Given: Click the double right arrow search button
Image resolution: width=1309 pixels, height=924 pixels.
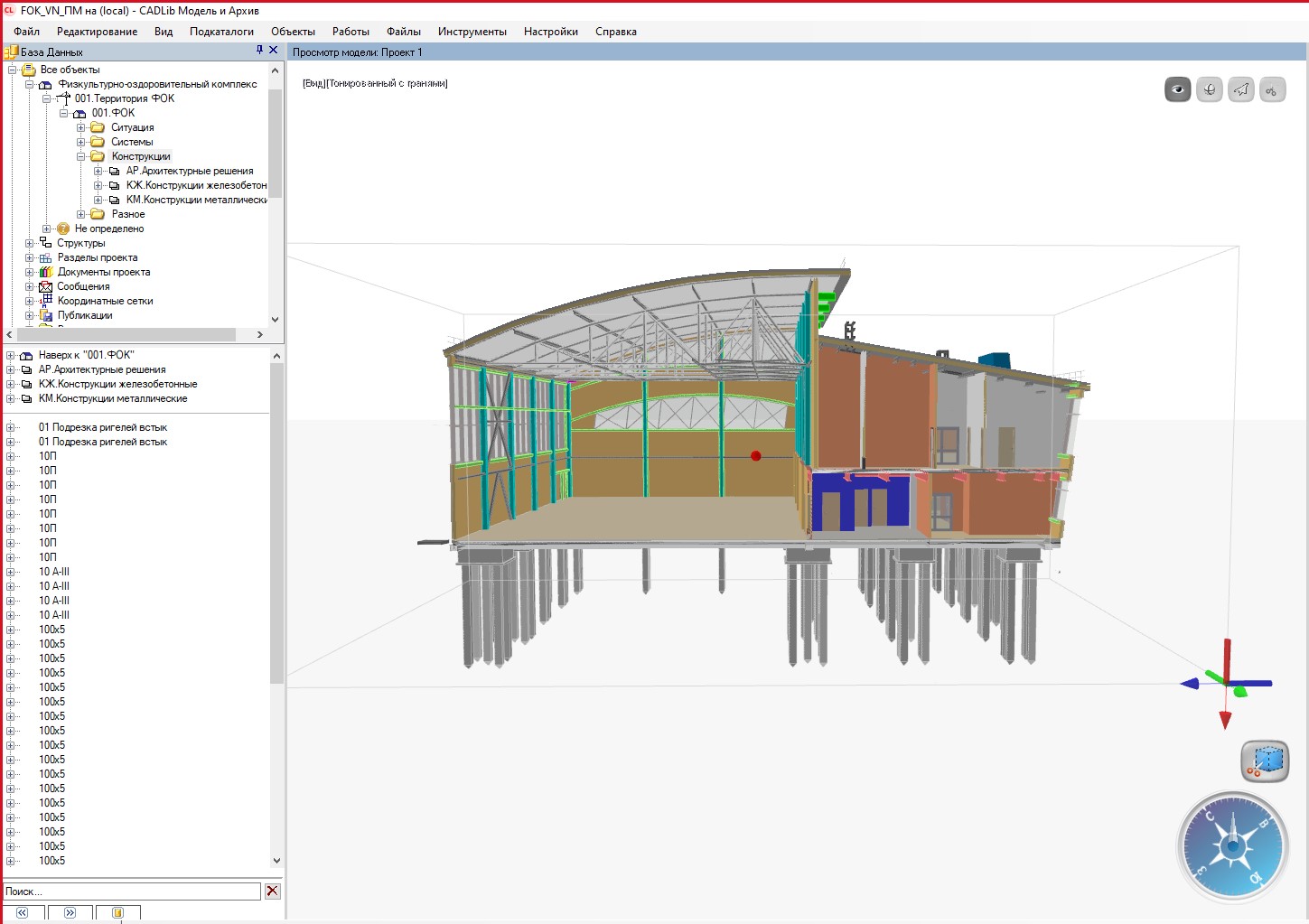Looking at the screenshot, I should pyautogui.click(x=70, y=913).
